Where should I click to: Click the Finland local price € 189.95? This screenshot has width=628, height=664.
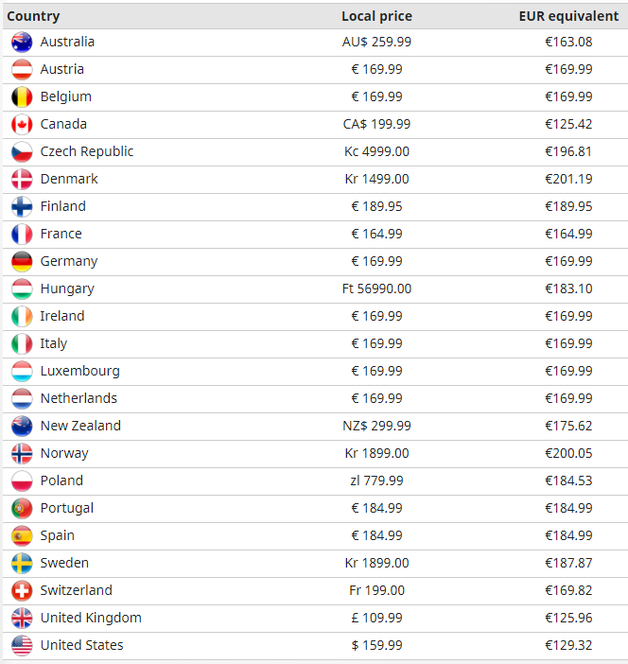click(376, 207)
